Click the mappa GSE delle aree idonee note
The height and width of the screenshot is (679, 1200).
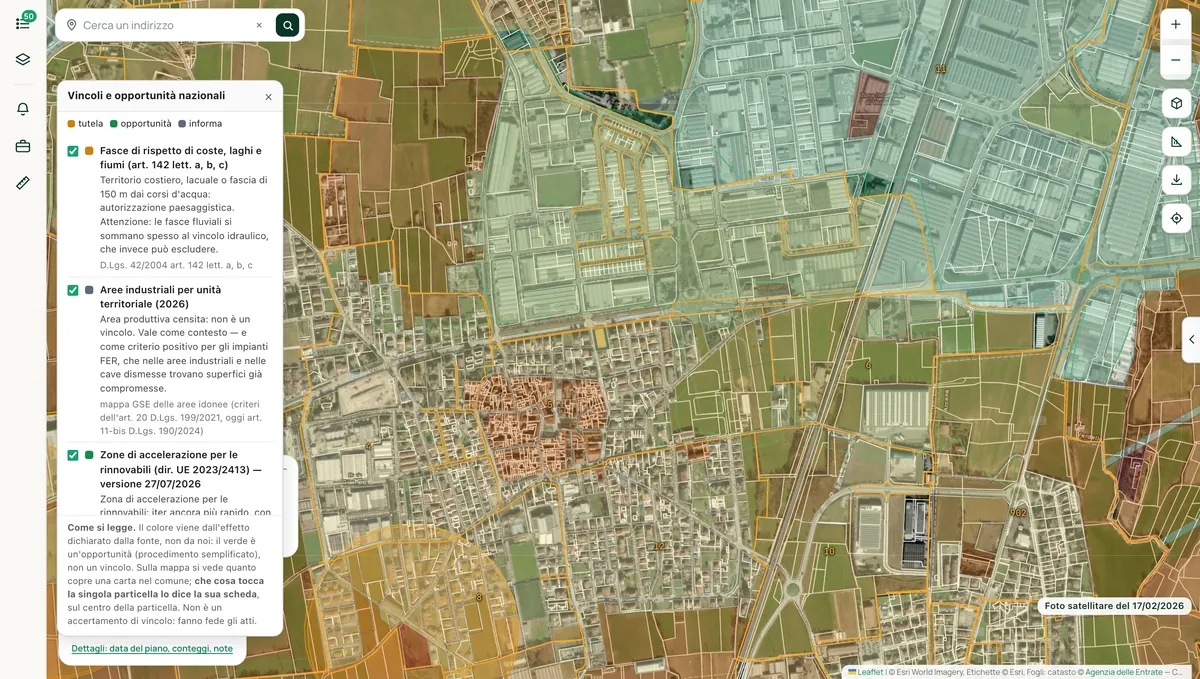click(x=180, y=418)
